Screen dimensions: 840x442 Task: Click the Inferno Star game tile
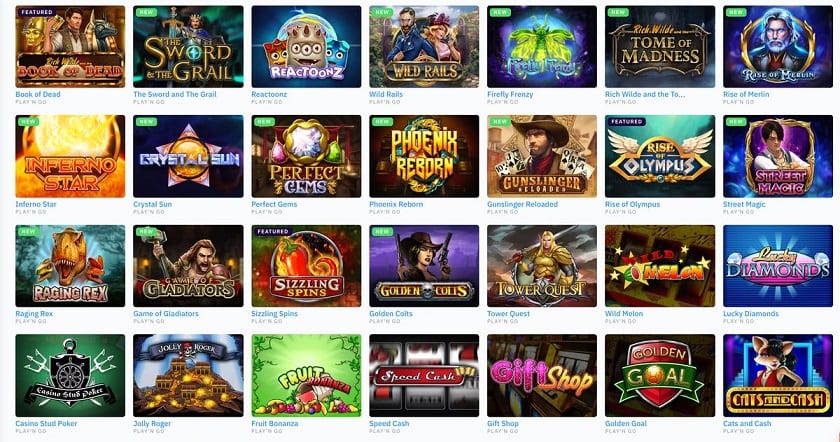(70, 156)
